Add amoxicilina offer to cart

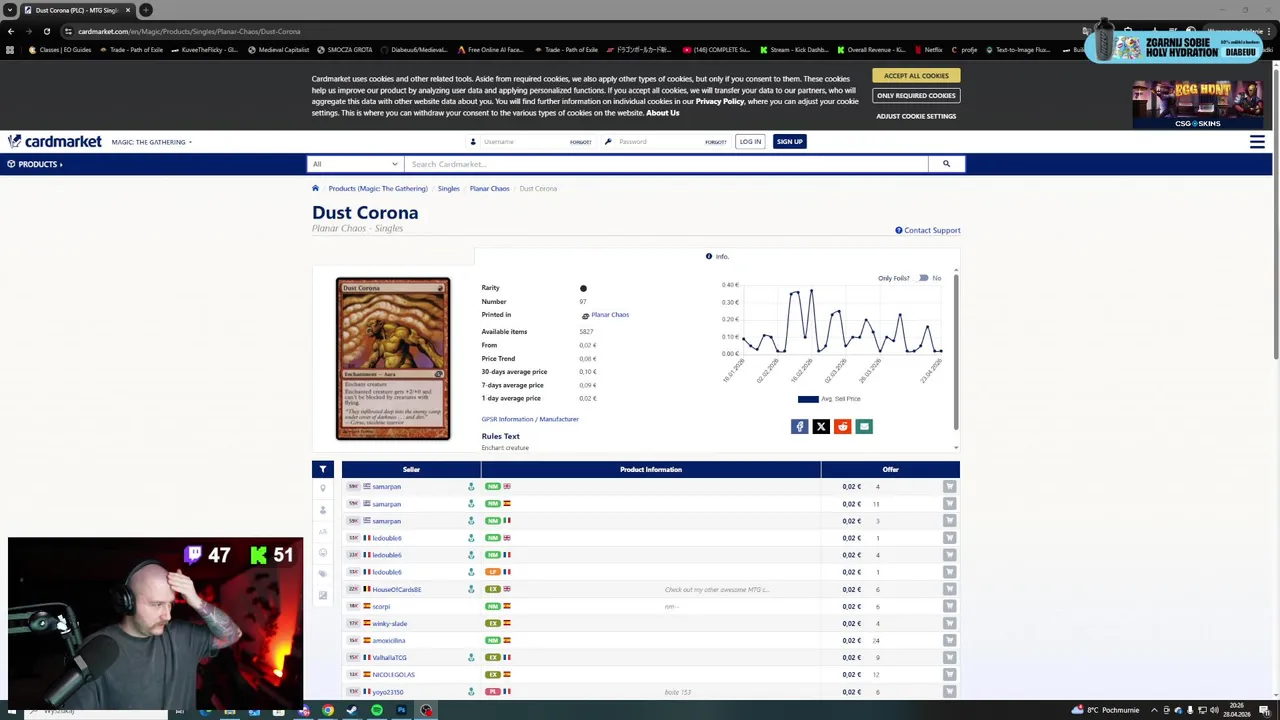point(949,640)
